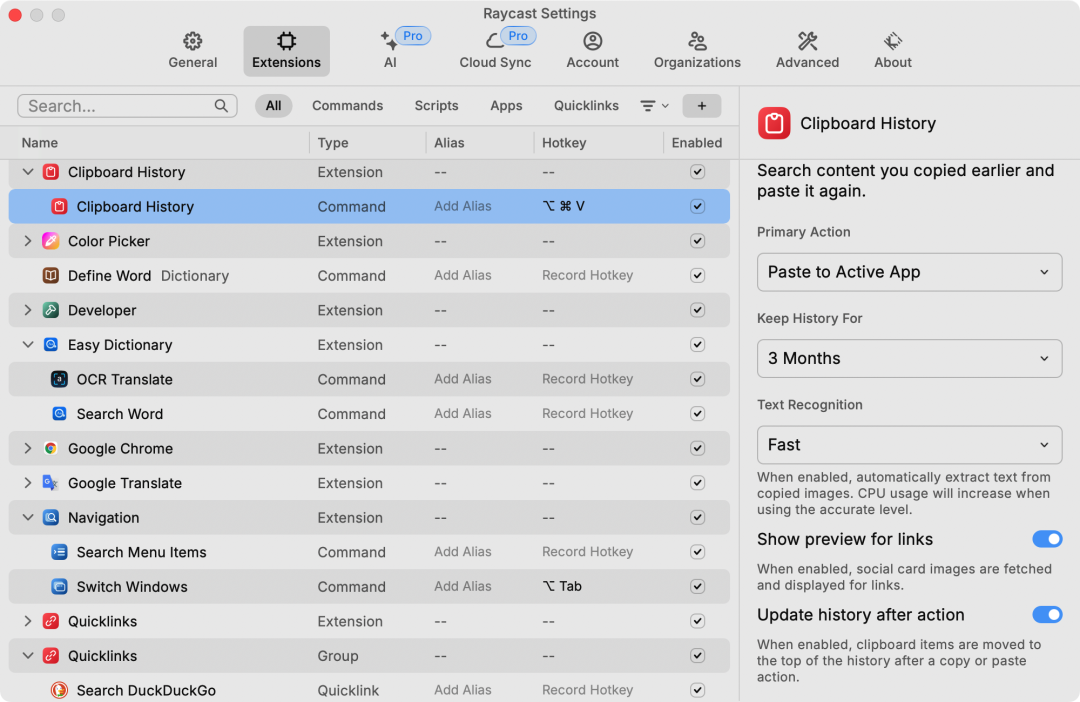Click the Color Picker extension icon
This screenshot has height=702, width=1080.
51,241
